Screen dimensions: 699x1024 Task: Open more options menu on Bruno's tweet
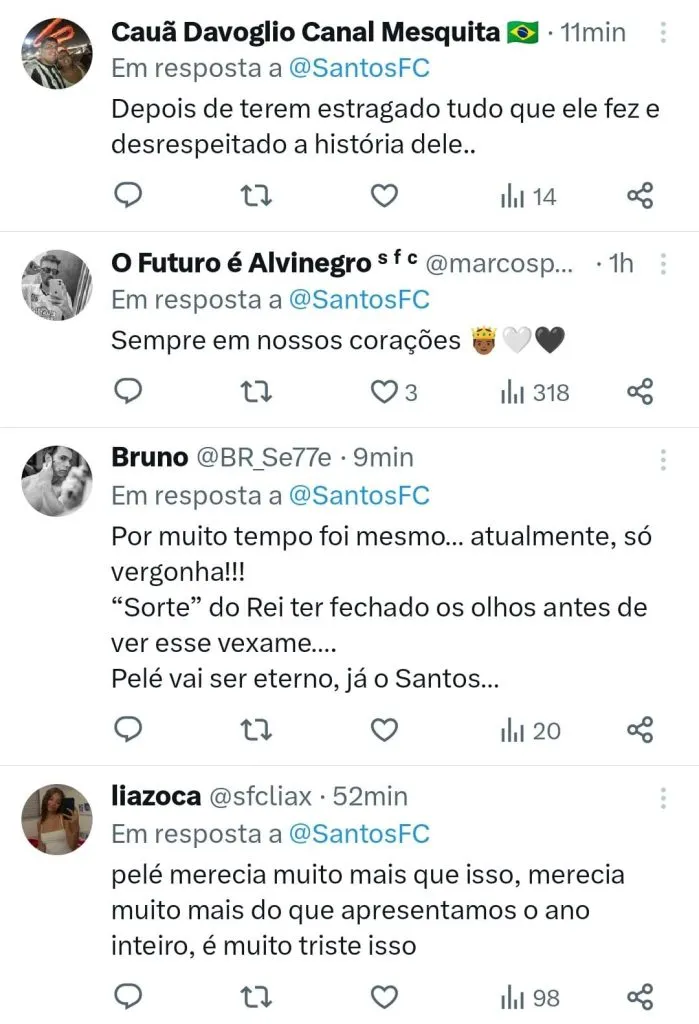click(x=662, y=459)
